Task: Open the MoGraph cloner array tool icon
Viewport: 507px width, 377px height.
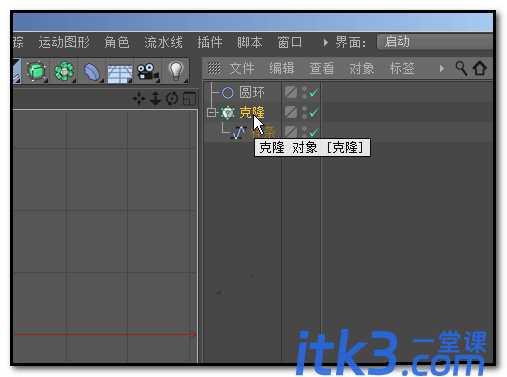Action: (64, 71)
